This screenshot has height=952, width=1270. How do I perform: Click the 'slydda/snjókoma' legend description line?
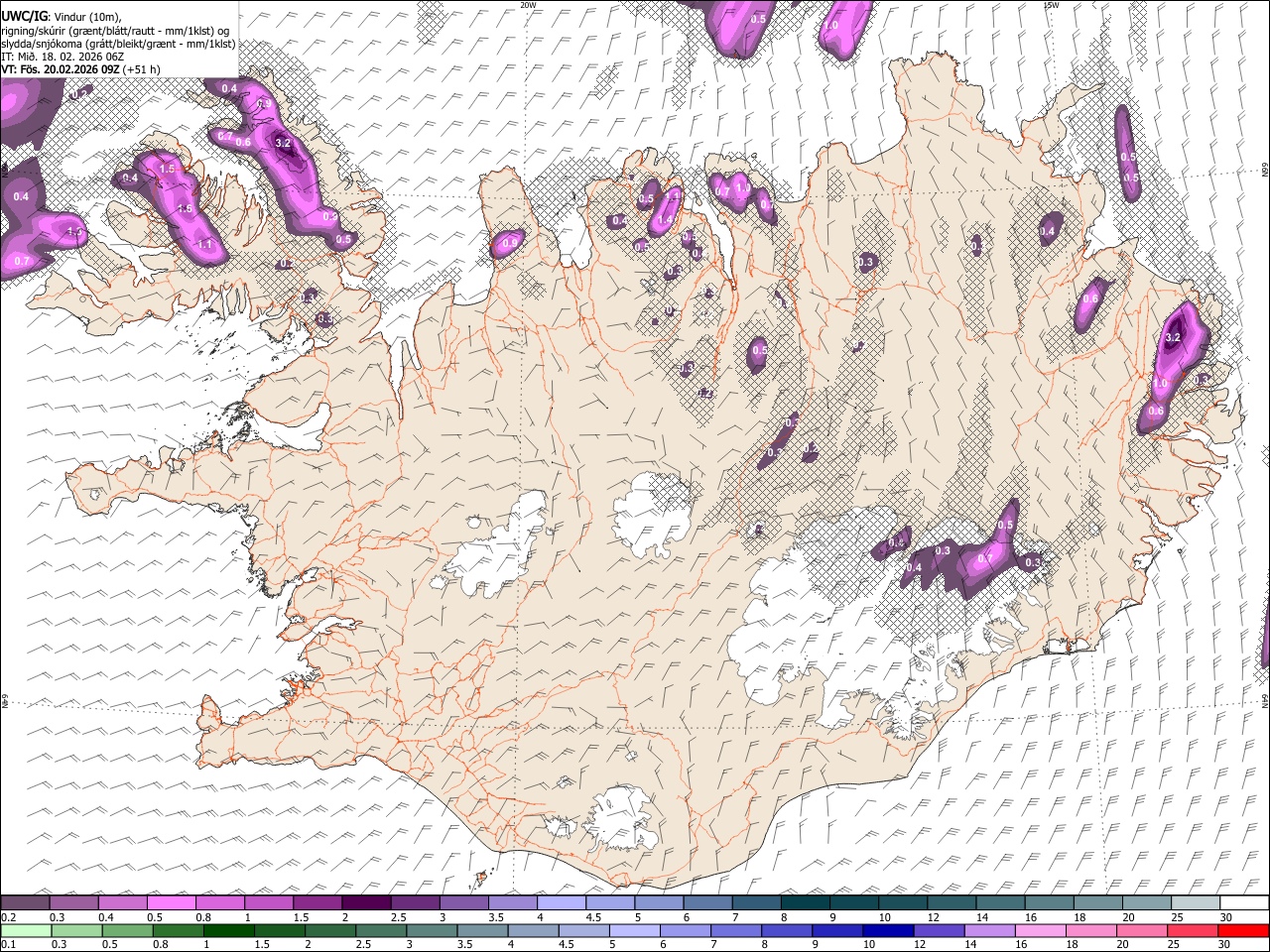[x=118, y=44]
